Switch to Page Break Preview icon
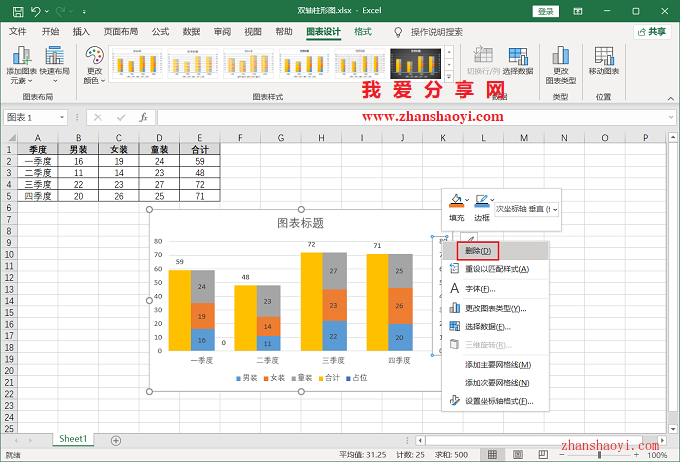680x462 pixels. click(543, 455)
